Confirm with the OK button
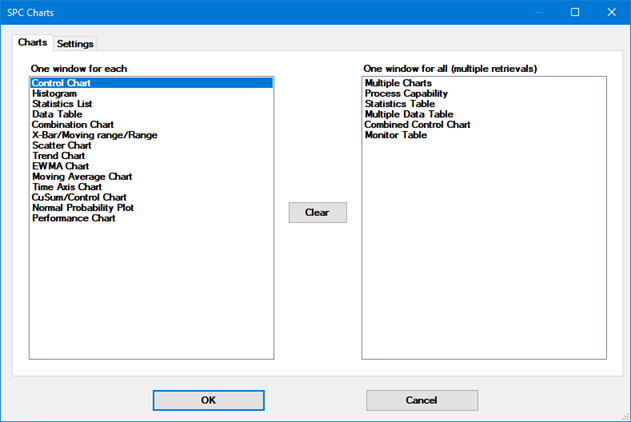 (x=208, y=400)
